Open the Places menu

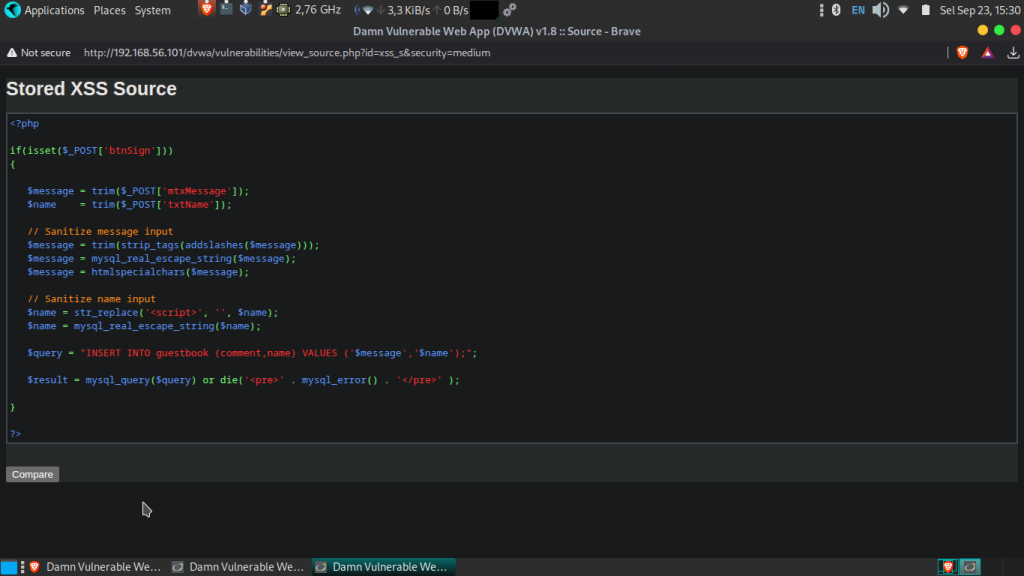(109, 10)
